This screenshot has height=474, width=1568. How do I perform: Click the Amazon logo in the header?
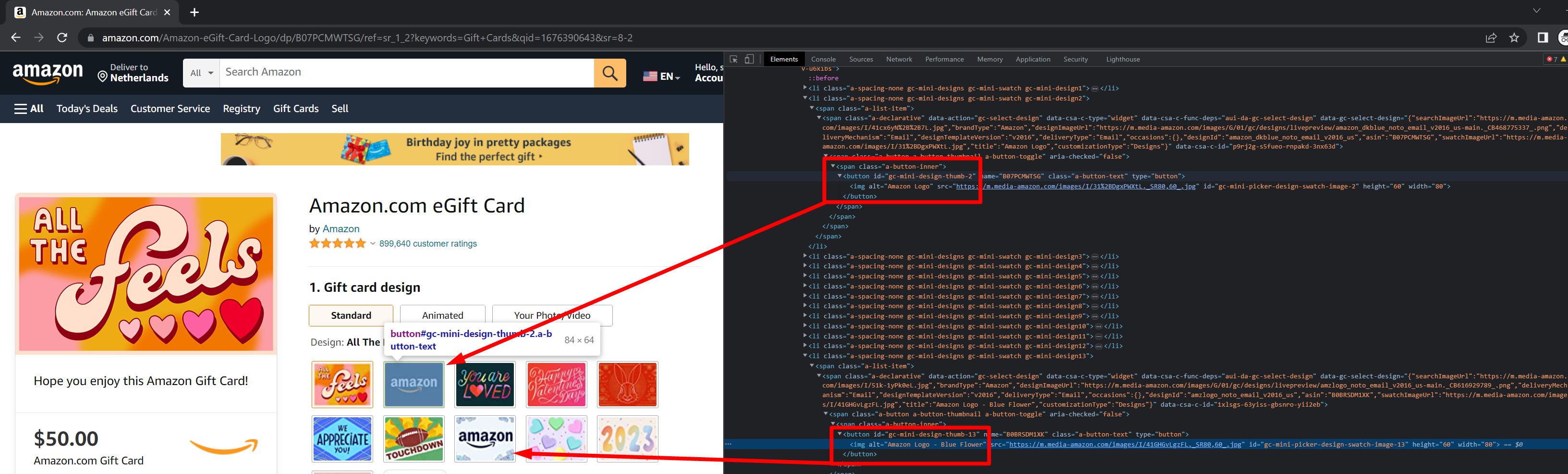(x=48, y=73)
